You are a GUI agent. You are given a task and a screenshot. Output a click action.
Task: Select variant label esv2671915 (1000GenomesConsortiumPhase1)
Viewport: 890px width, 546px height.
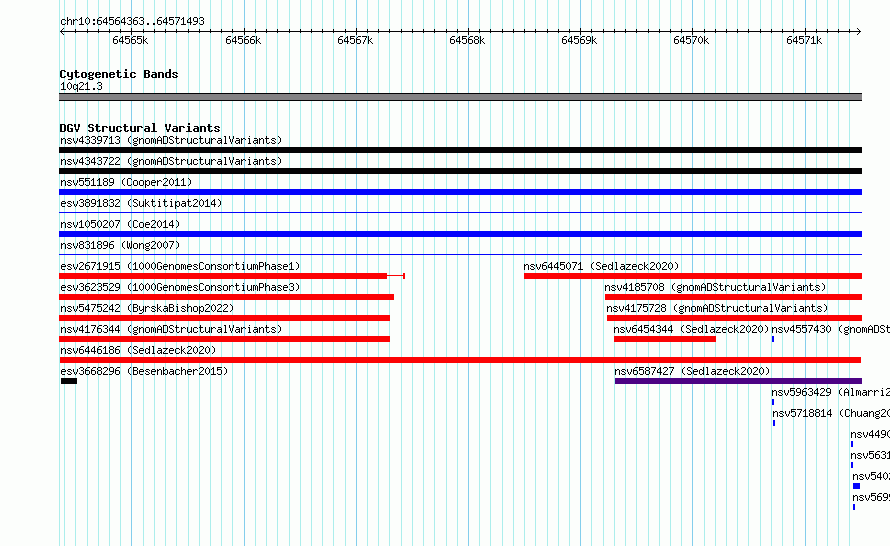(x=180, y=266)
